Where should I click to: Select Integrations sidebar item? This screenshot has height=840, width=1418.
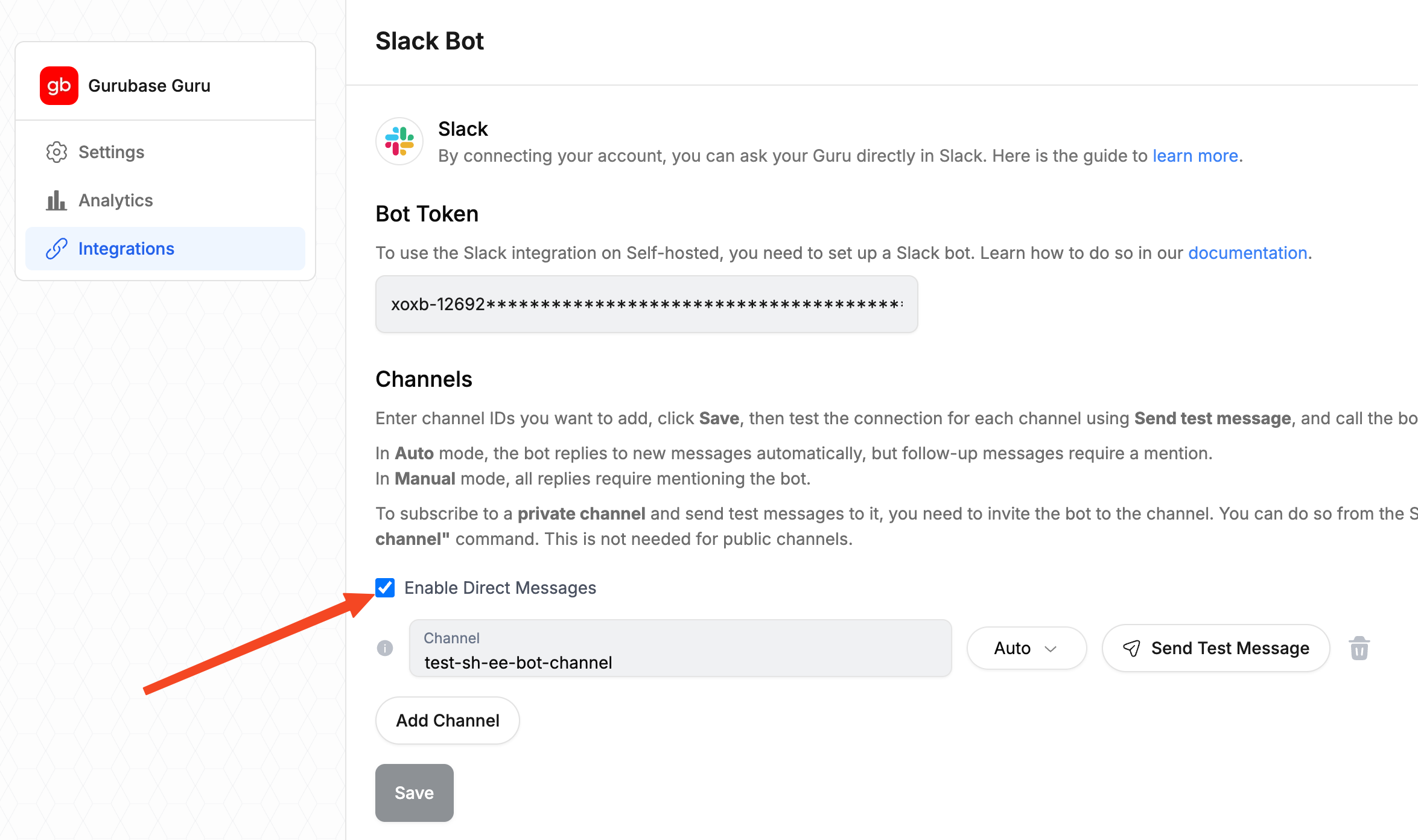[126, 249]
